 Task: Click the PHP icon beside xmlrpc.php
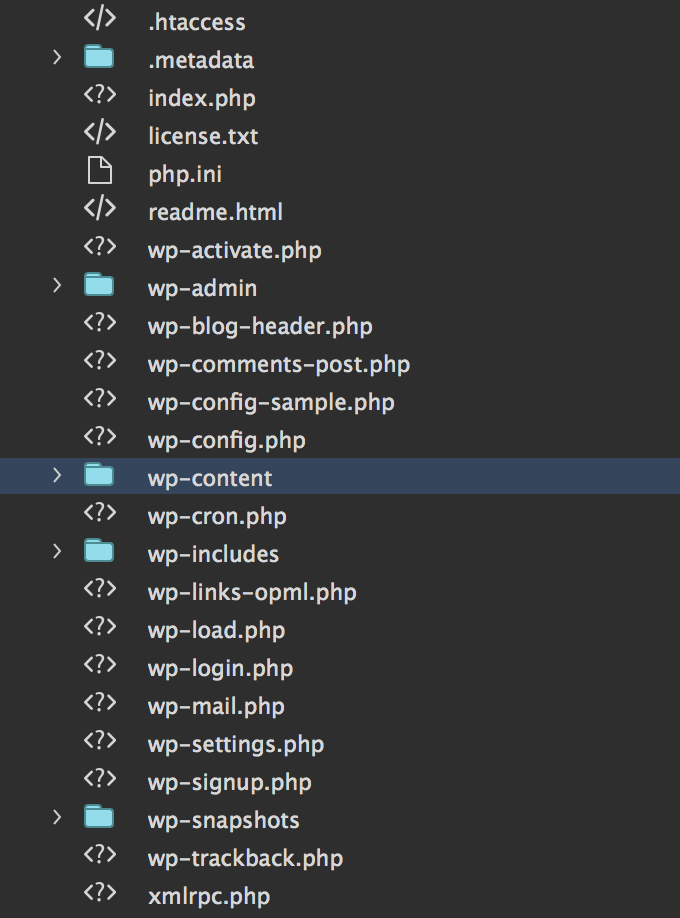pyautogui.click(x=100, y=893)
